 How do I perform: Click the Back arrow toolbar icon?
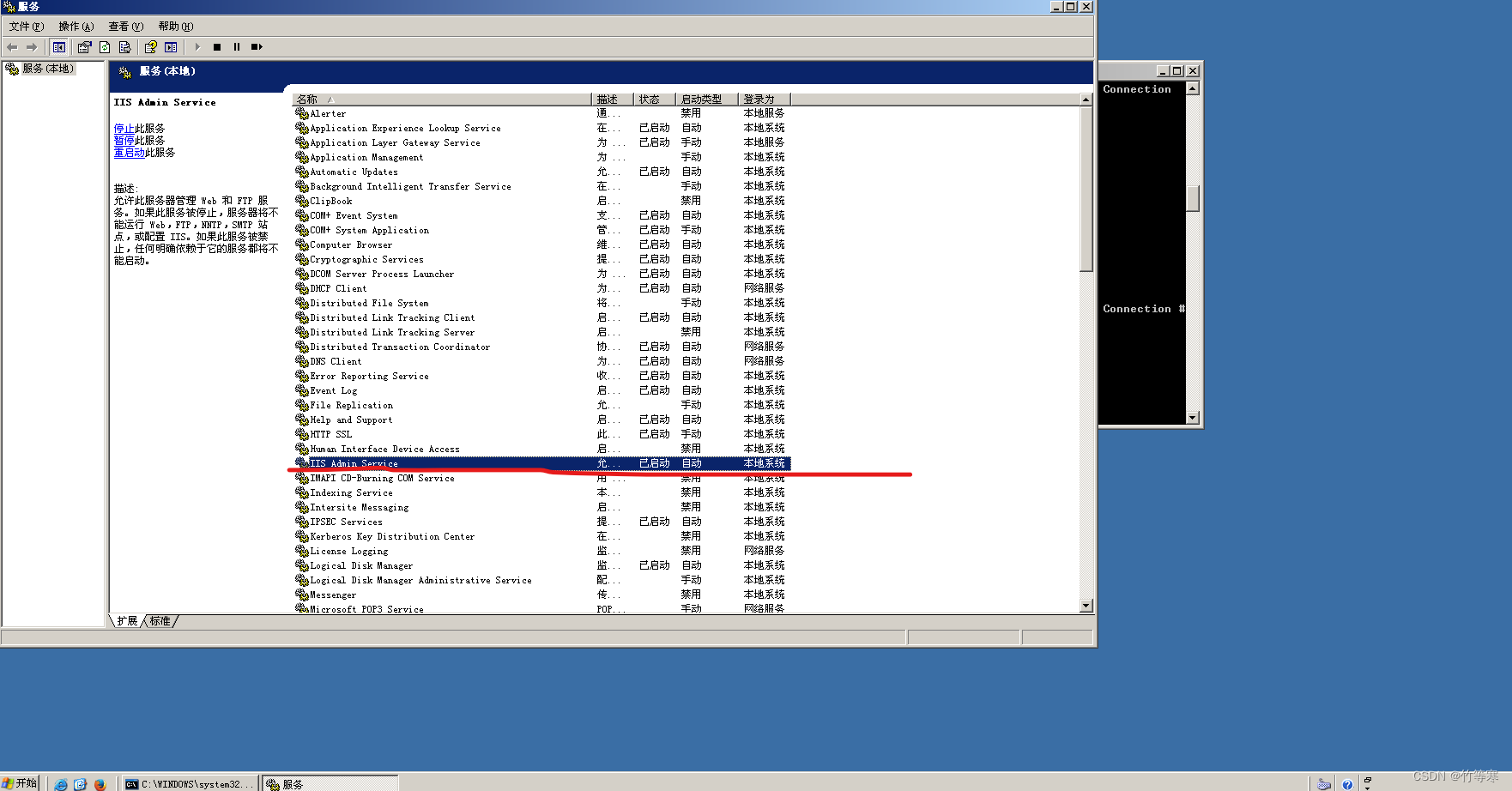click(12, 47)
